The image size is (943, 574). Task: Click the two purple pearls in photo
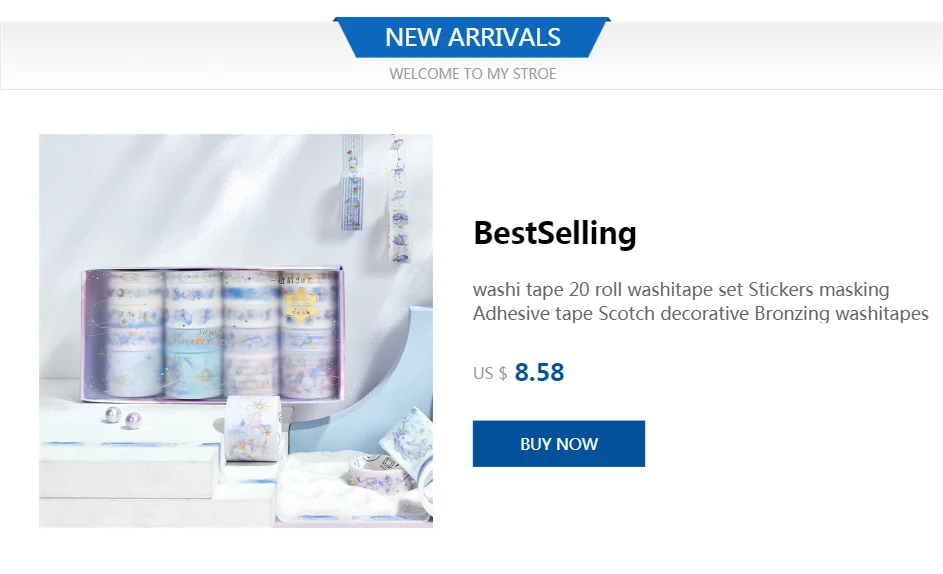tap(123, 418)
